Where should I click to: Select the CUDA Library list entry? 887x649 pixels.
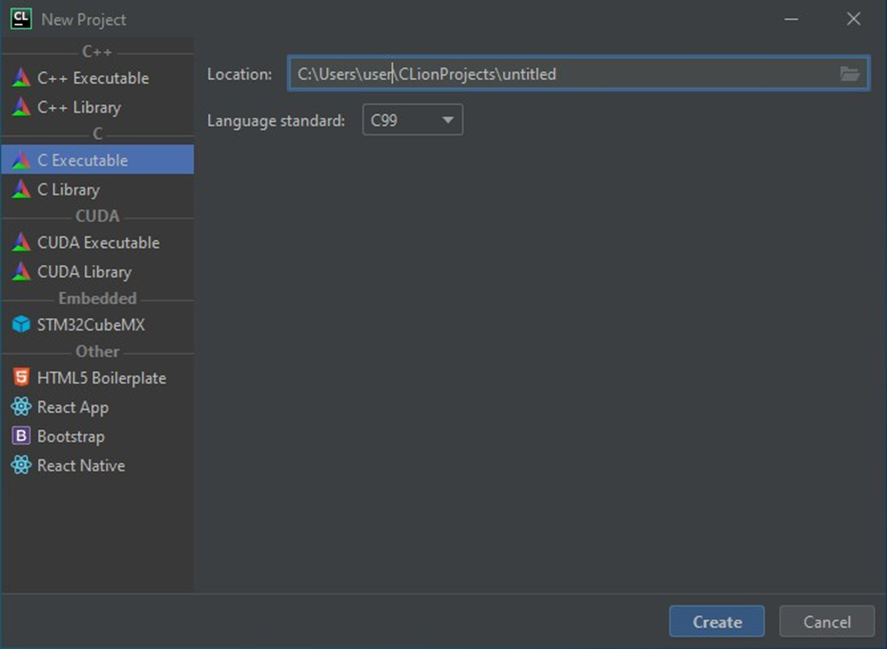97,272
